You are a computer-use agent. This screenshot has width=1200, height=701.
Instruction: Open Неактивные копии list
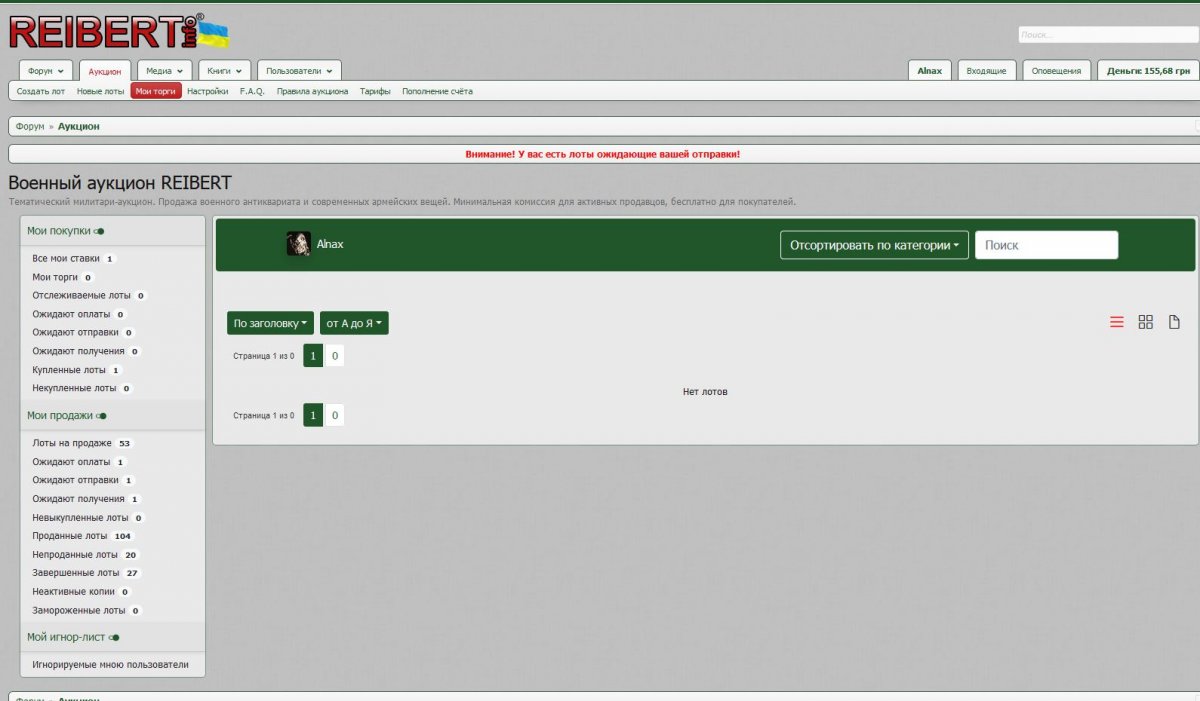[74, 591]
